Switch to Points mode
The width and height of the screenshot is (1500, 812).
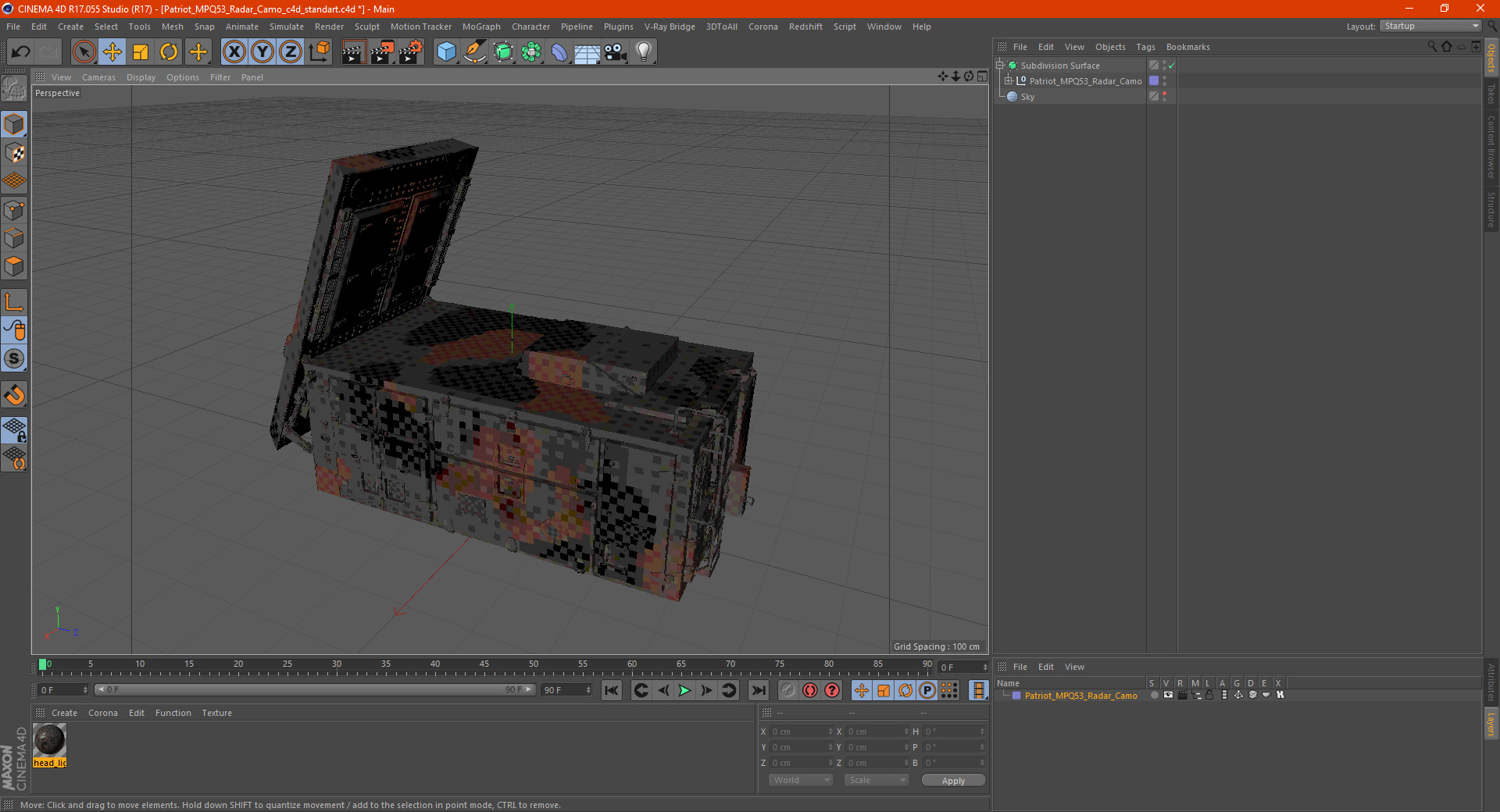point(14,210)
